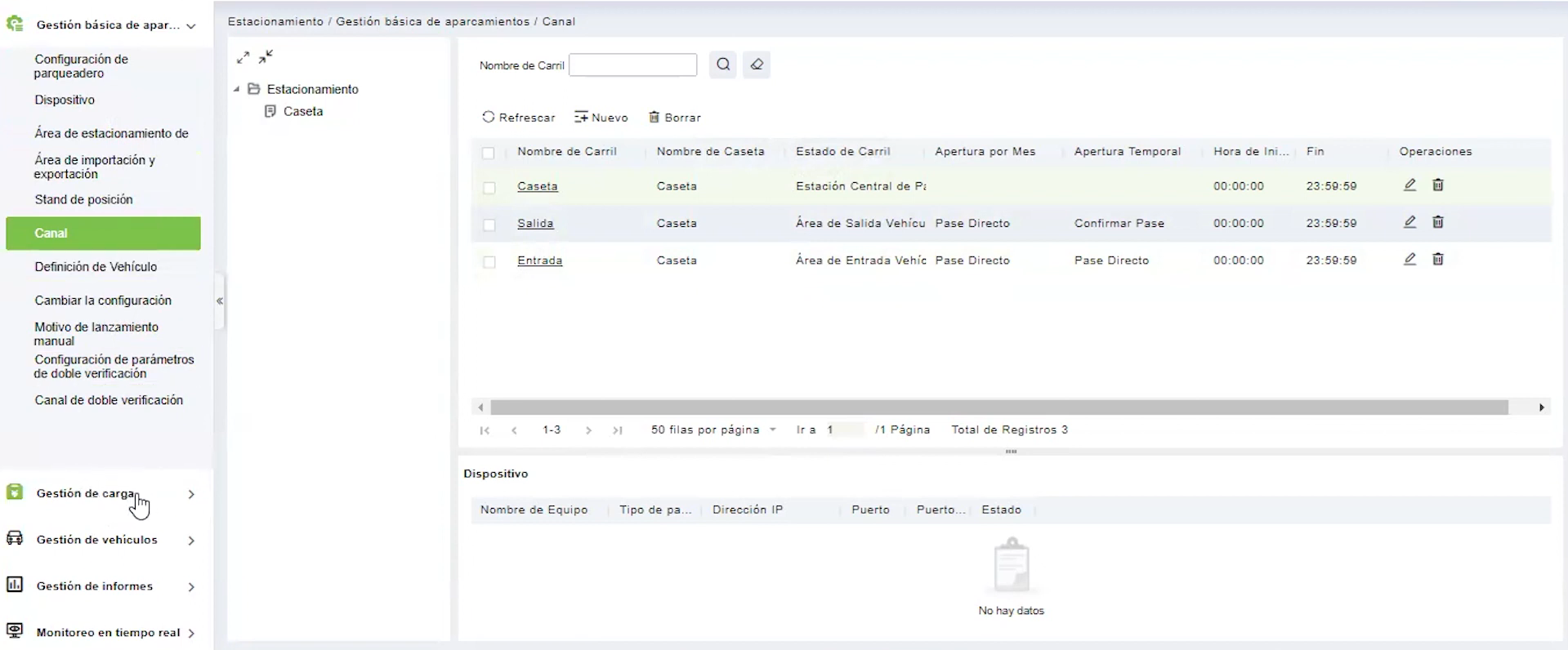Open the rows per page dropdown
Screen dimensions: 1568x650
point(713,430)
